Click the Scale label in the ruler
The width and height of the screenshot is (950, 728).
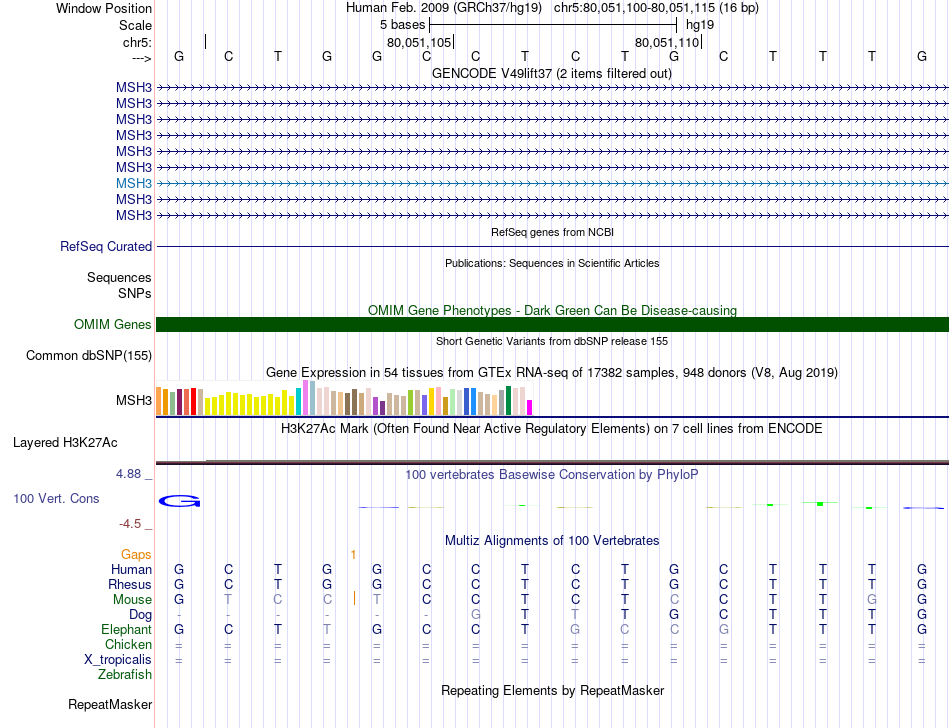click(x=136, y=25)
